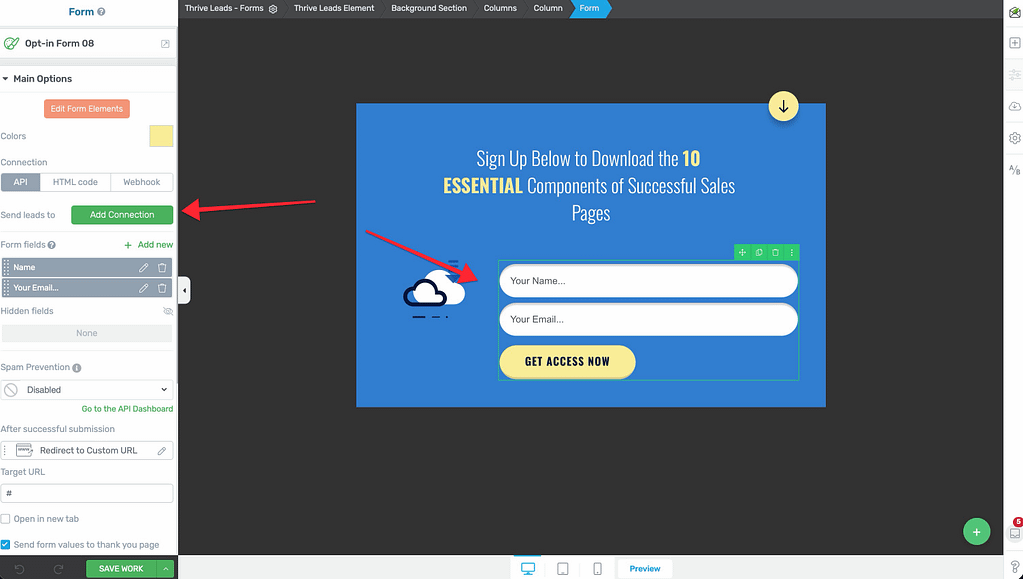Select the Webhook connection tab
Image resolution: width=1023 pixels, height=579 pixels.
[141, 182]
